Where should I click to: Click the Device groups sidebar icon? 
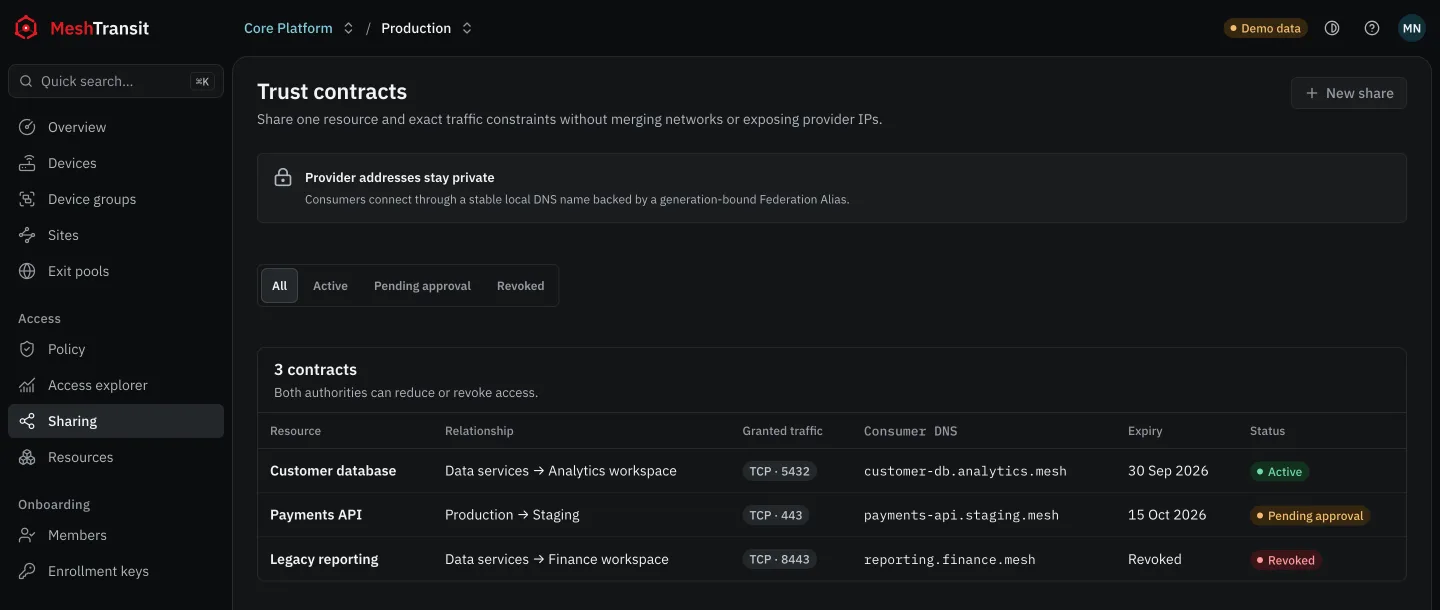[x=28, y=199]
